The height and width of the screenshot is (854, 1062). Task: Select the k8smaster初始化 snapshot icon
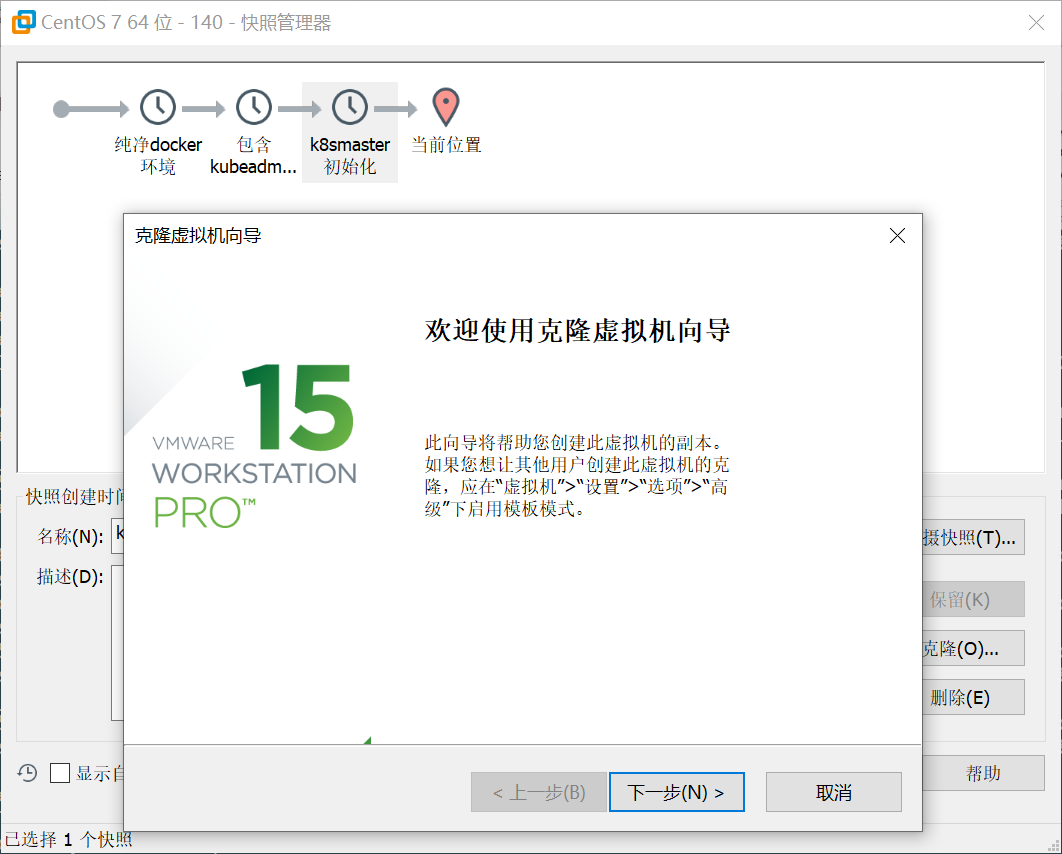pyautogui.click(x=349, y=107)
